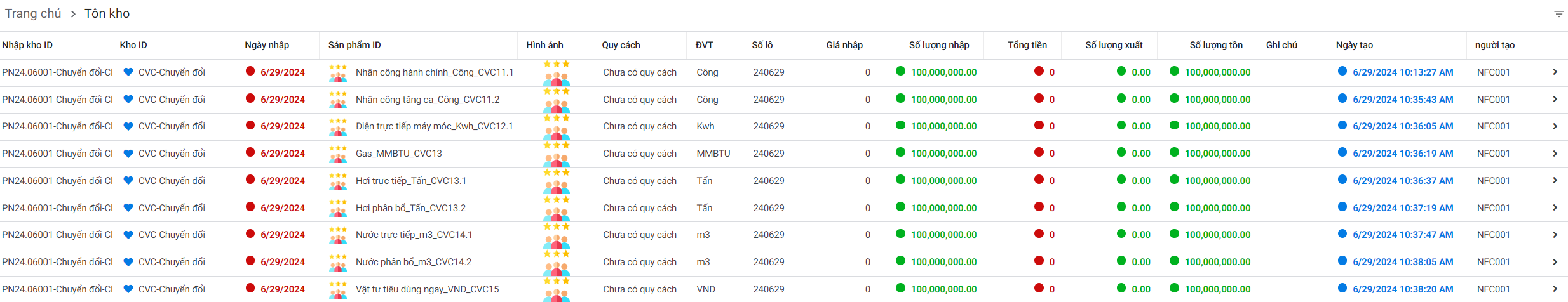Click star-people icon beside Nước trực tiếp_m3_CVC14.1
The height and width of the screenshot is (302, 1568).
pyautogui.click(x=338, y=235)
